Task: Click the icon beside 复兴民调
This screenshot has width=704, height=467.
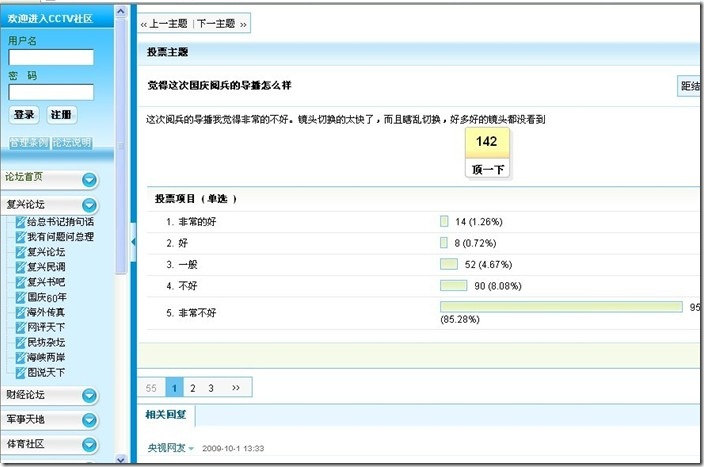Action: pos(20,267)
